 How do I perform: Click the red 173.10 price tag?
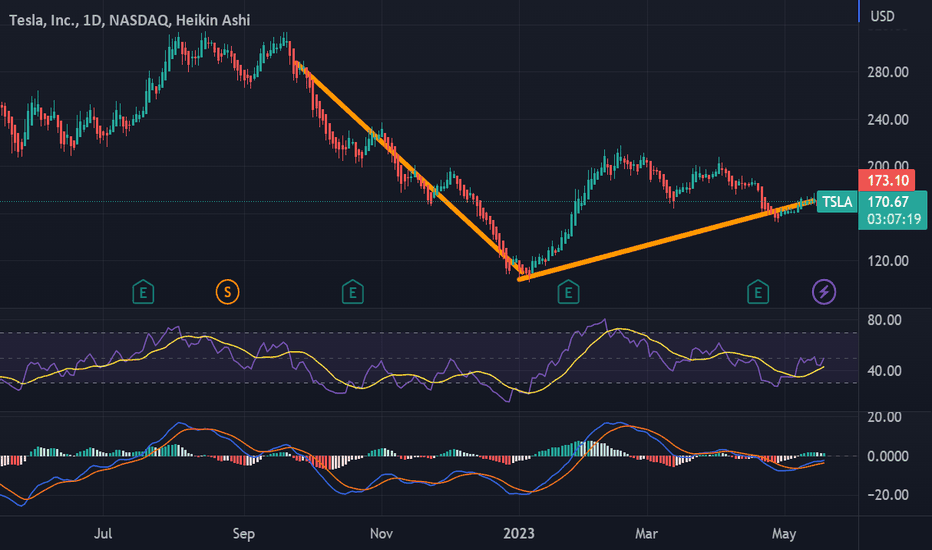(887, 181)
